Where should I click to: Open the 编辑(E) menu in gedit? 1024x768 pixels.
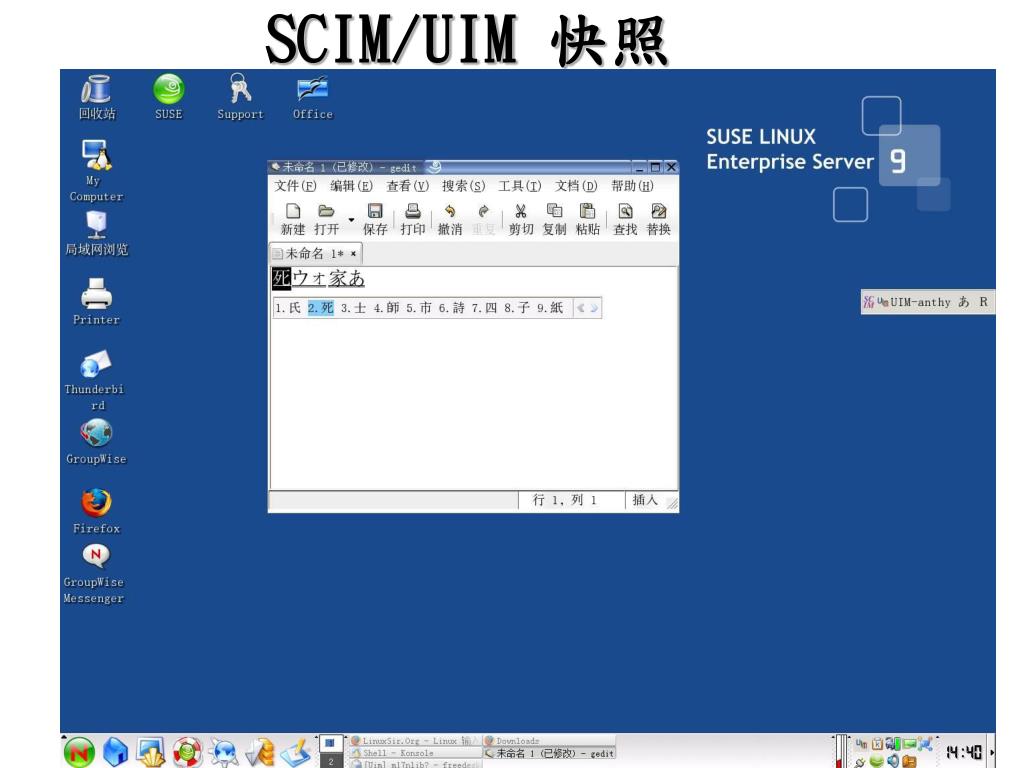(x=351, y=186)
